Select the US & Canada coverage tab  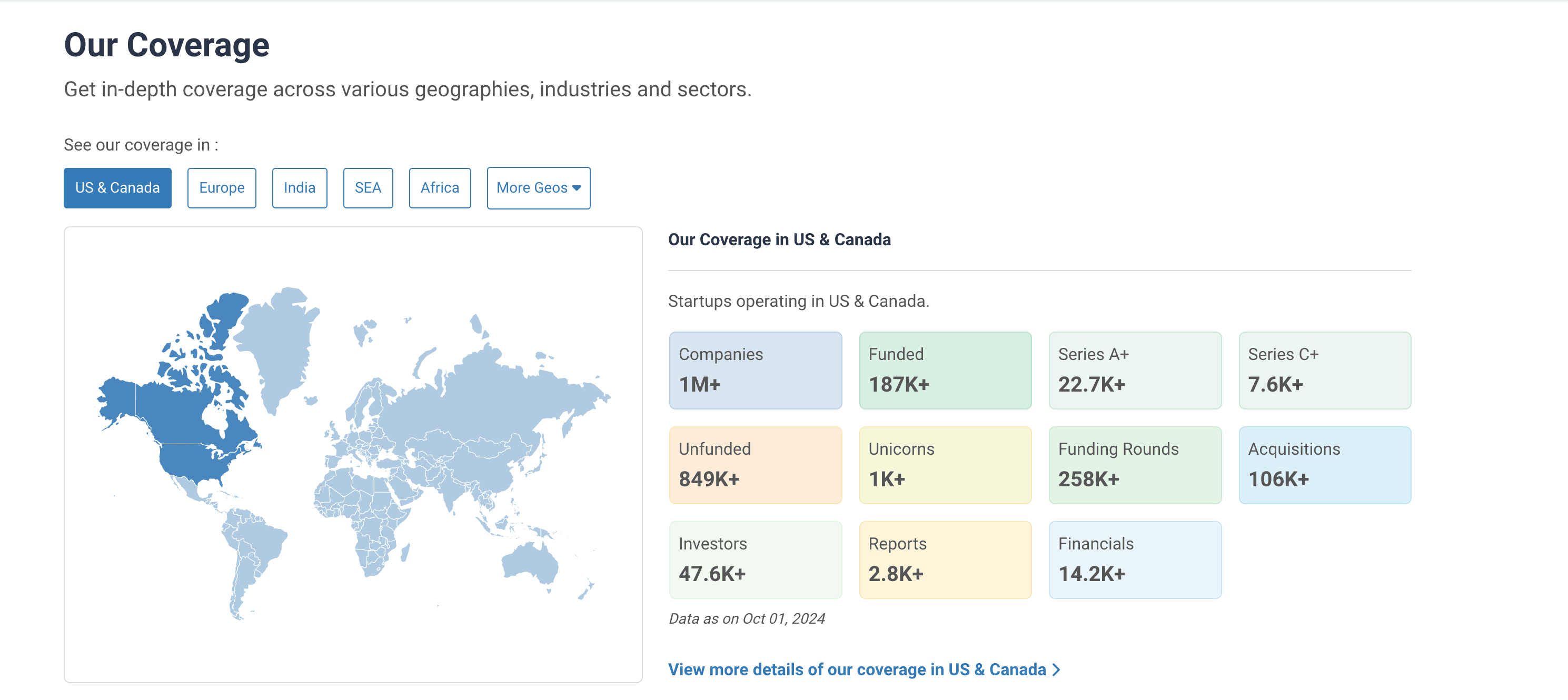[x=117, y=188]
